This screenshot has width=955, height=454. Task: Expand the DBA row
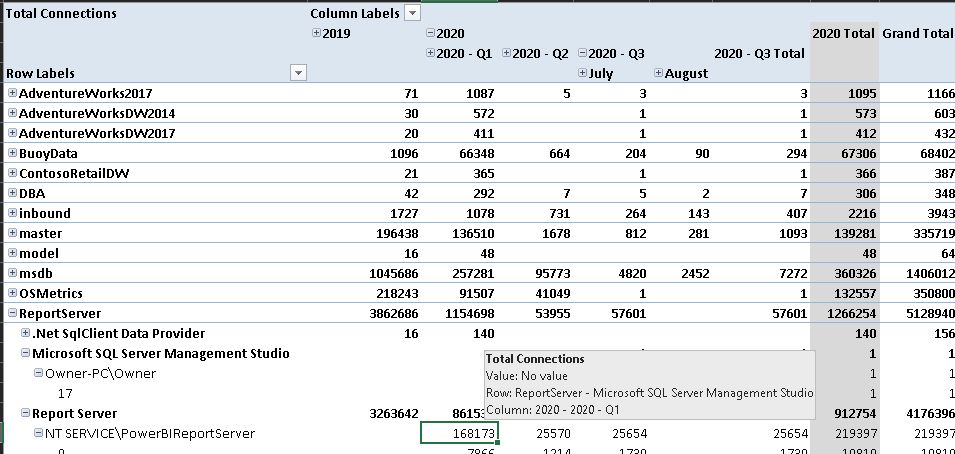click(13, 193)
